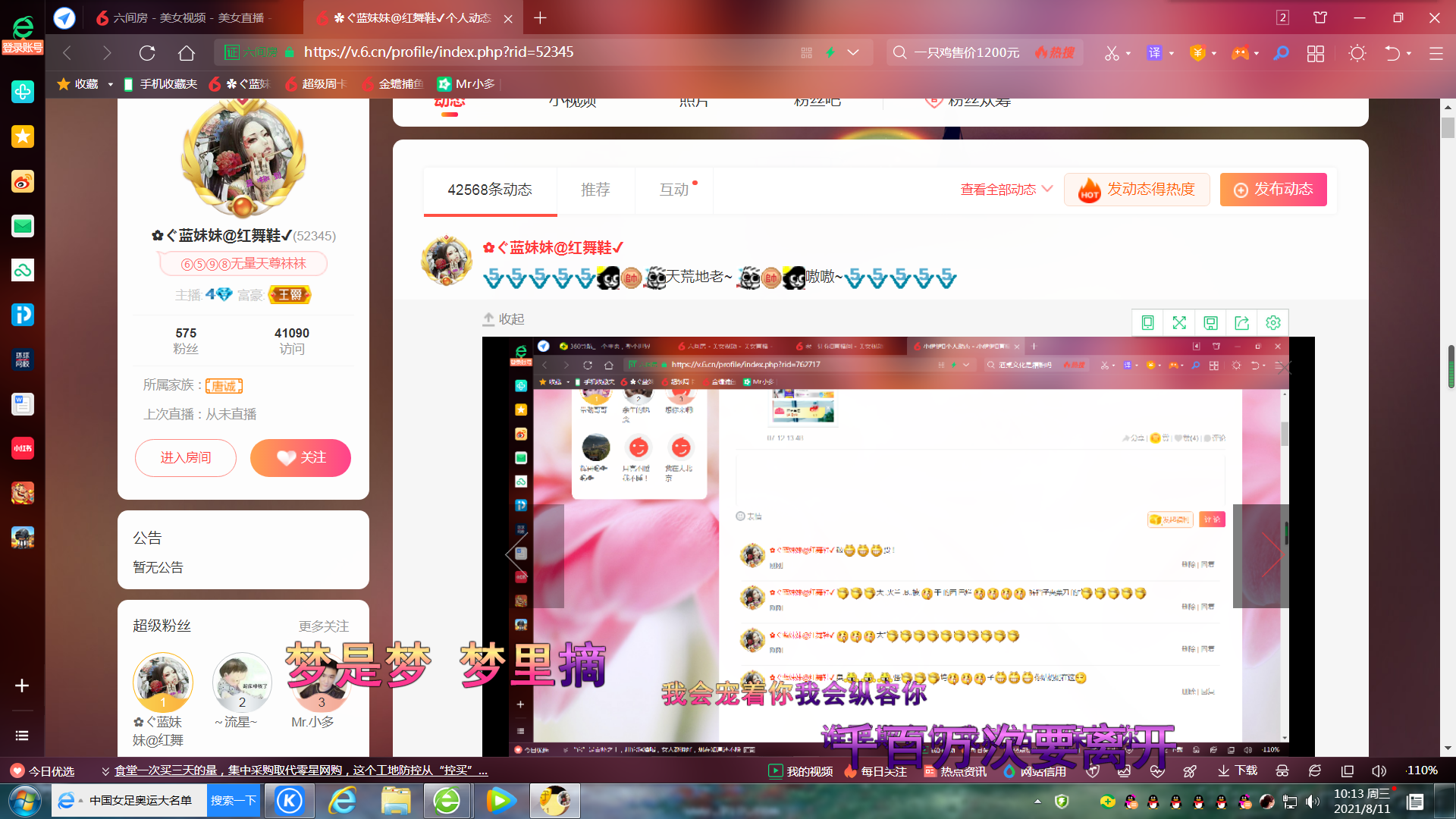The width and height of the screenshot is (1456, 819).
Task: Collapse the post with 收起
Action: click(x=504, y=319)
